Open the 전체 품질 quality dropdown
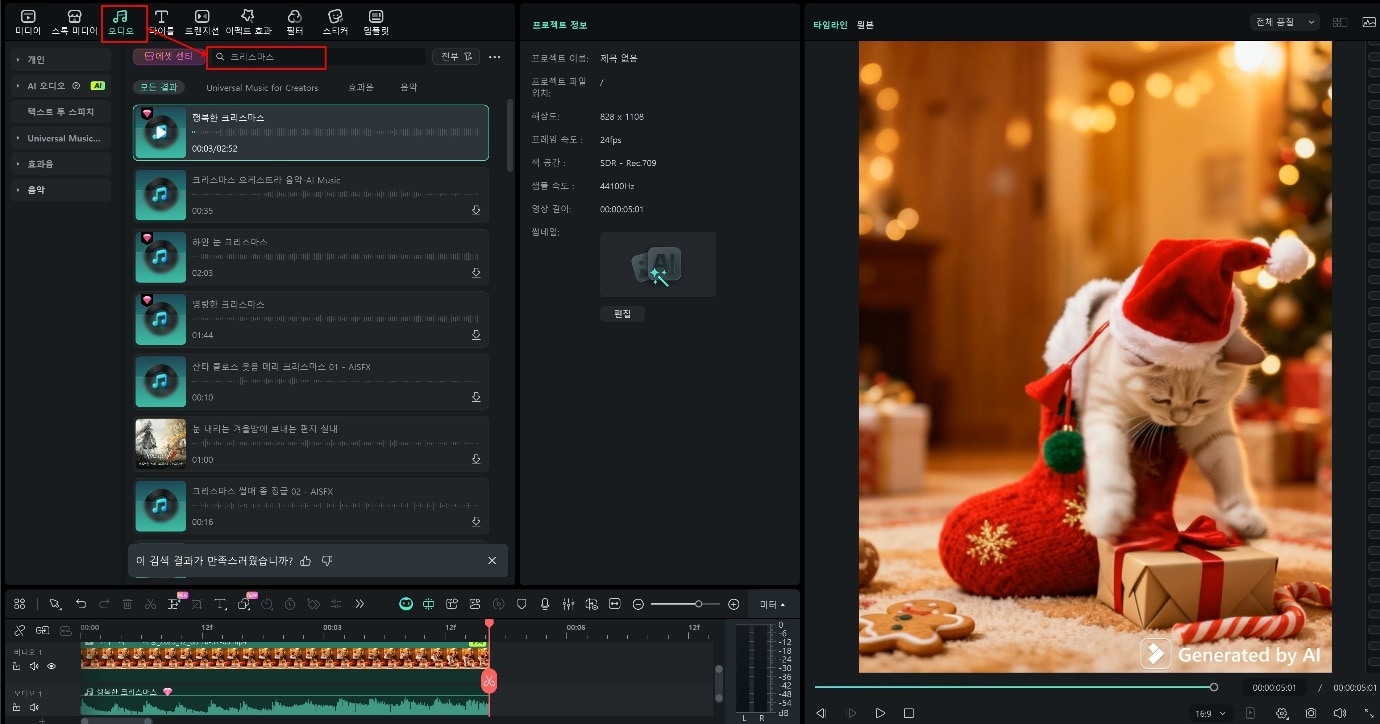Image resolution: width=1380 pixels, height=724 pixels. pyautogui.click(x=1285, y=22)
